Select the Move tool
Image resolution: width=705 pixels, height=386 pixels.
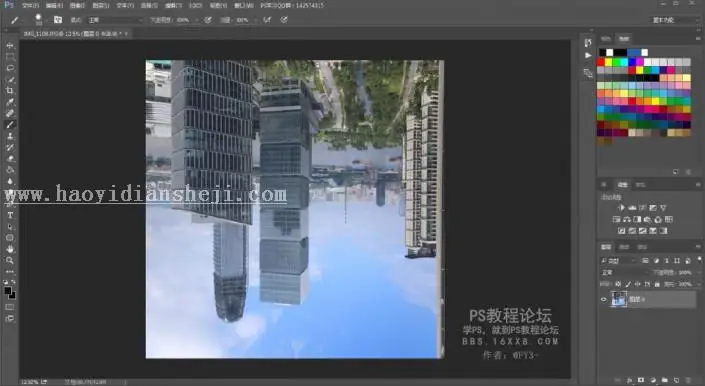(10, 45)
